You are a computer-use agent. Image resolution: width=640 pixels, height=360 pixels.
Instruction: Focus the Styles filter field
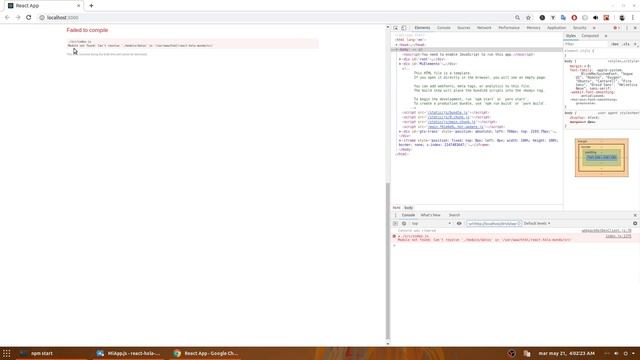(x=586, y=44)
